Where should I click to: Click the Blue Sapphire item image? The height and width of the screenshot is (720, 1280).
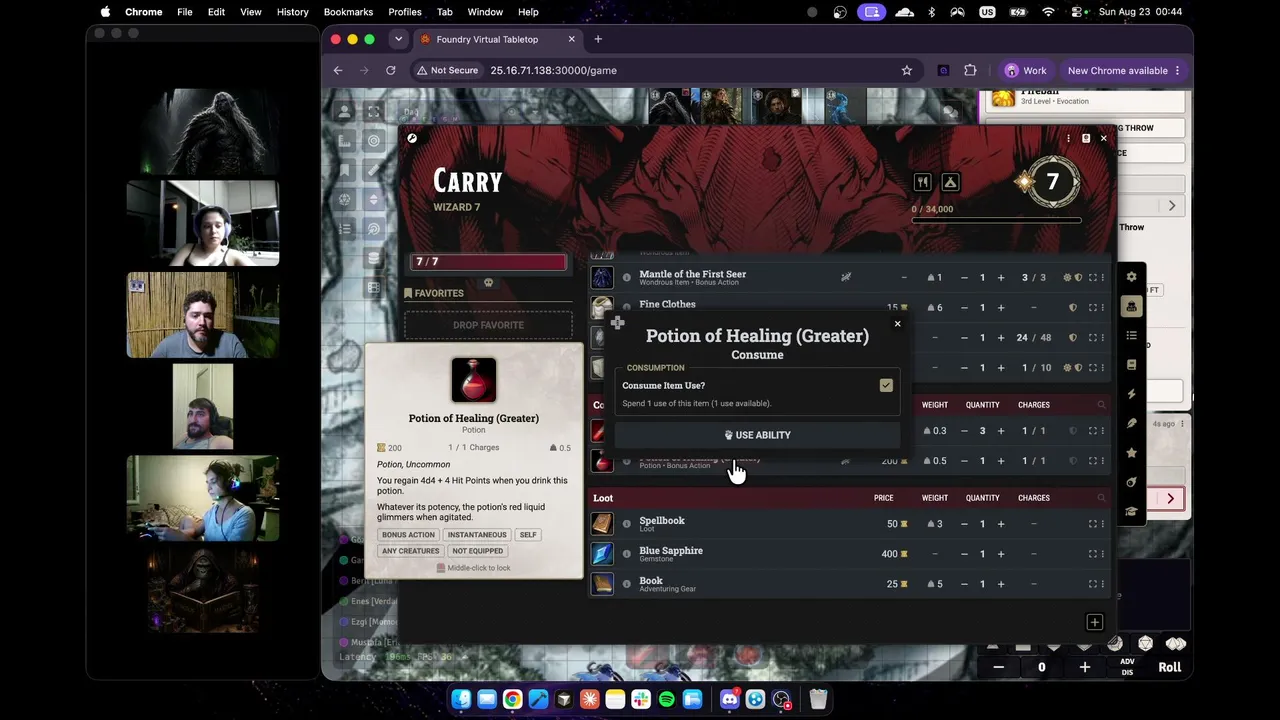pyautogui.click(x=602, y=554)
